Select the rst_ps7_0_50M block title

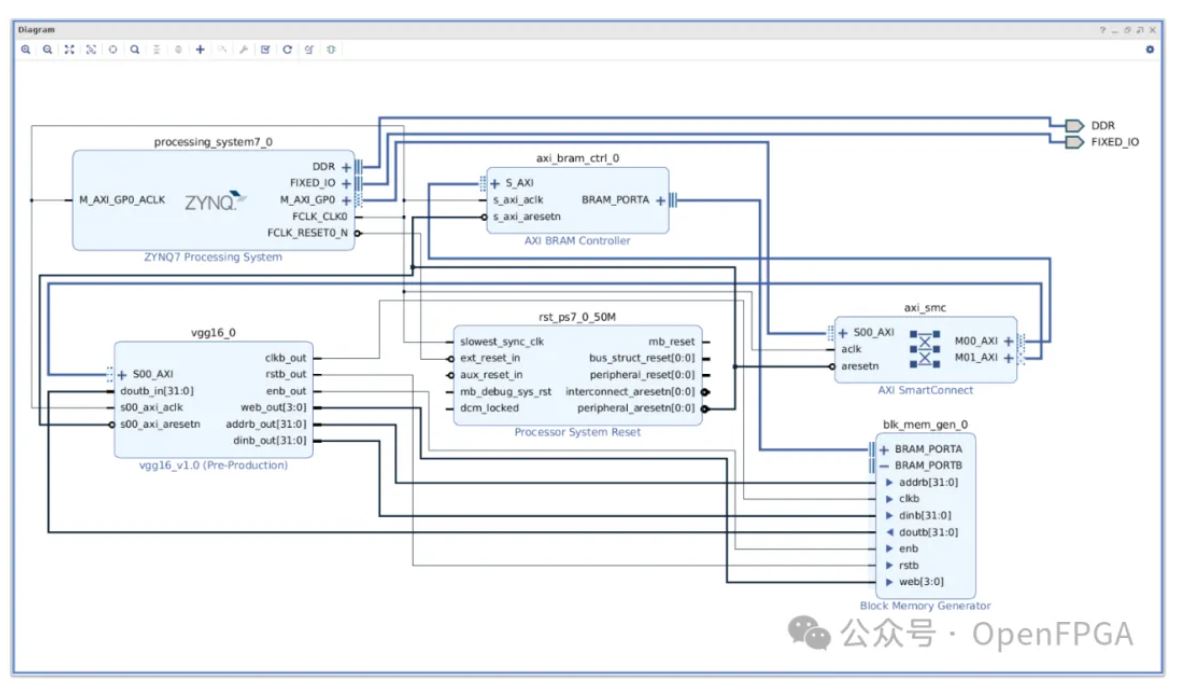click(x=577, y=317)
